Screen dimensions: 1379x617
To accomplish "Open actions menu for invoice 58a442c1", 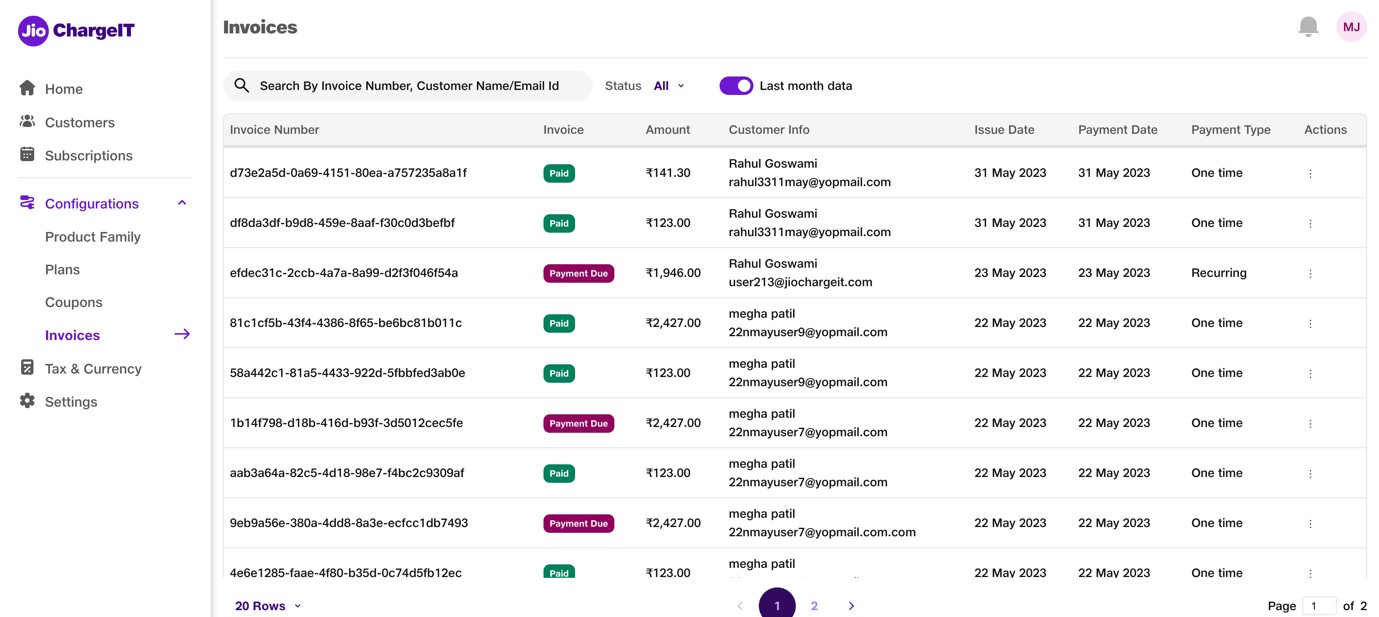I will [1310, 373].
